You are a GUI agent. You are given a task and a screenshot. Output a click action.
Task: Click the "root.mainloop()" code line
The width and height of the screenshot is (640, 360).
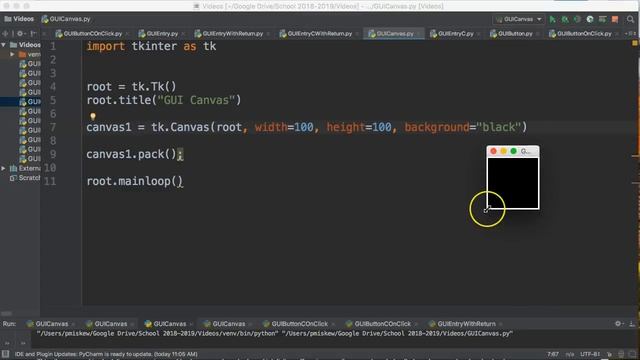pos(135,181)
